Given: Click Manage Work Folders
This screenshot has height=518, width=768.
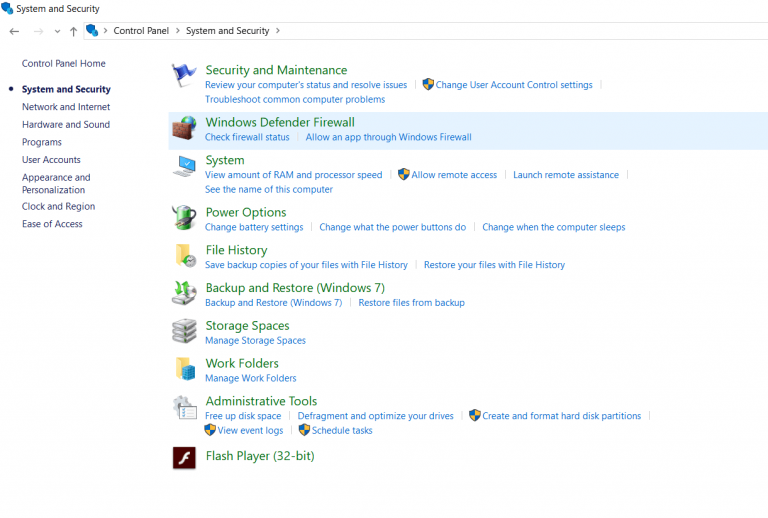Looking at the screenshot, I should tap(251, 378).
